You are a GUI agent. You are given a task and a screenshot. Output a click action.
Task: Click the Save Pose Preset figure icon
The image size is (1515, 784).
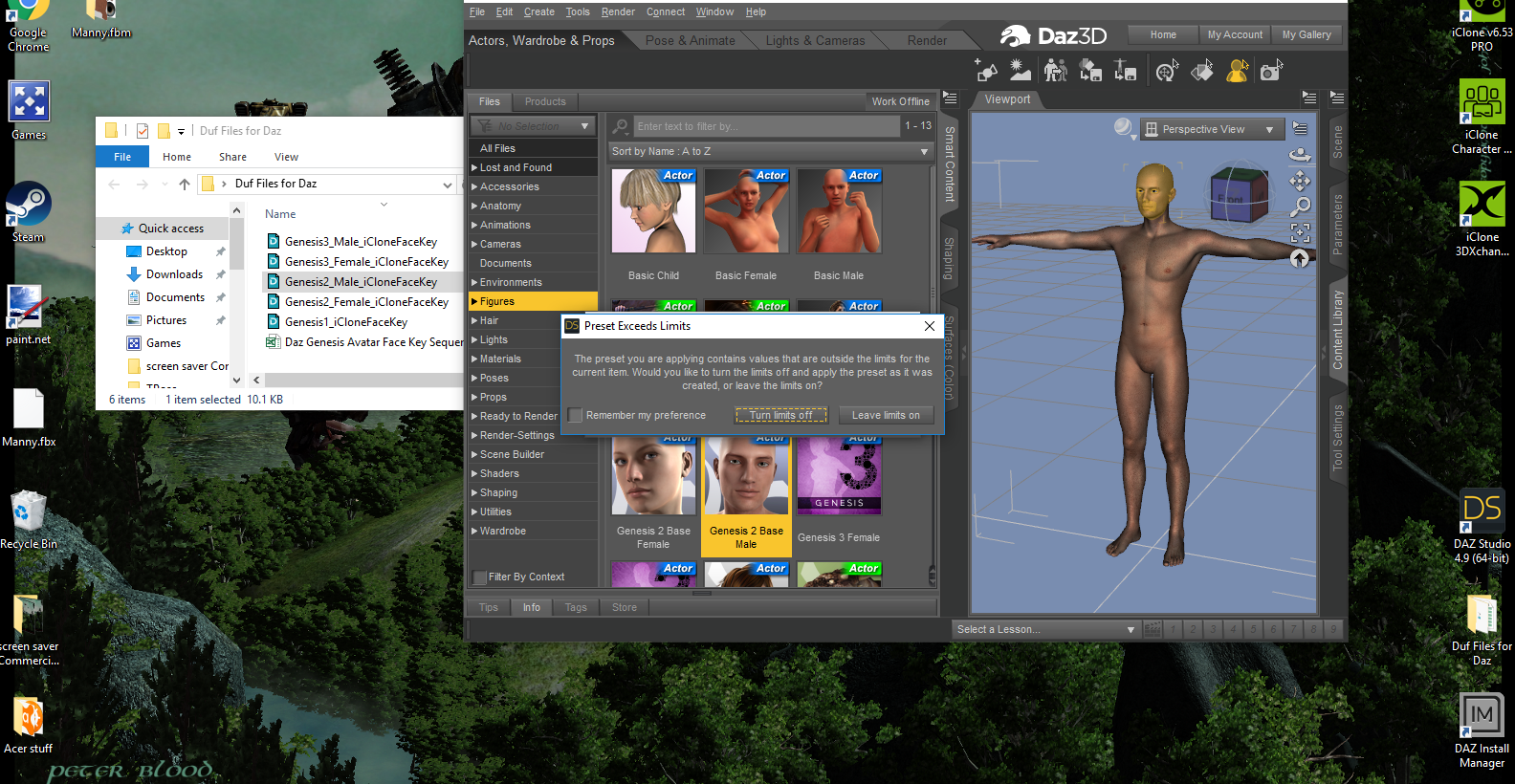1126,71
